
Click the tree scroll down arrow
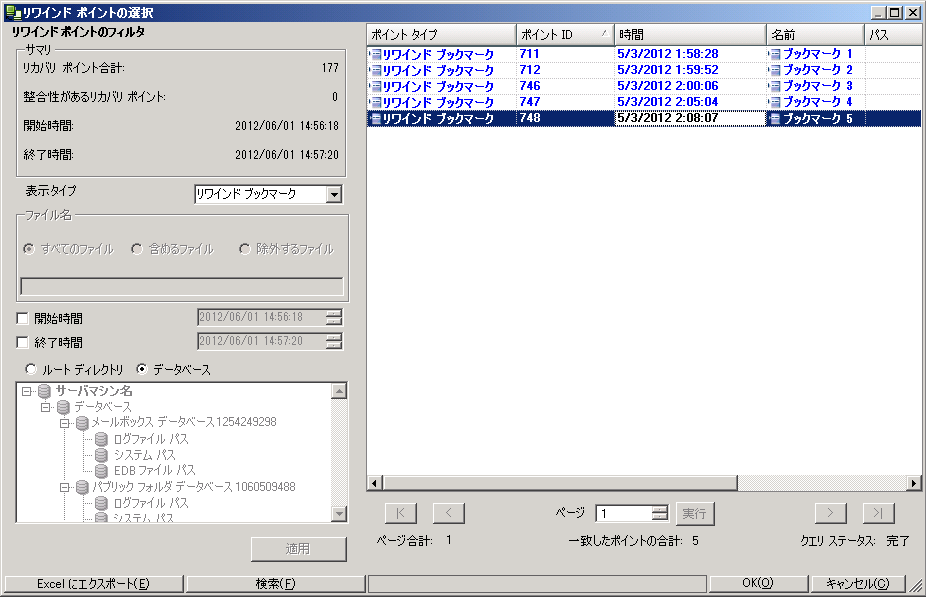click(339, 514)
